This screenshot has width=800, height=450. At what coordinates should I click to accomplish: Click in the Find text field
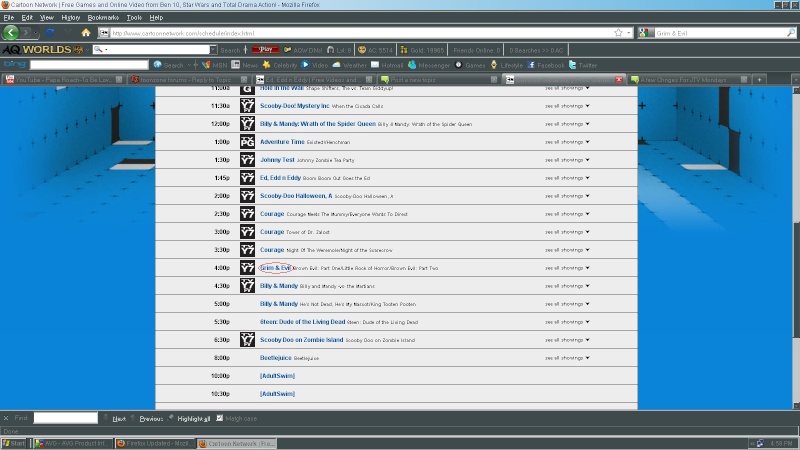65,418
